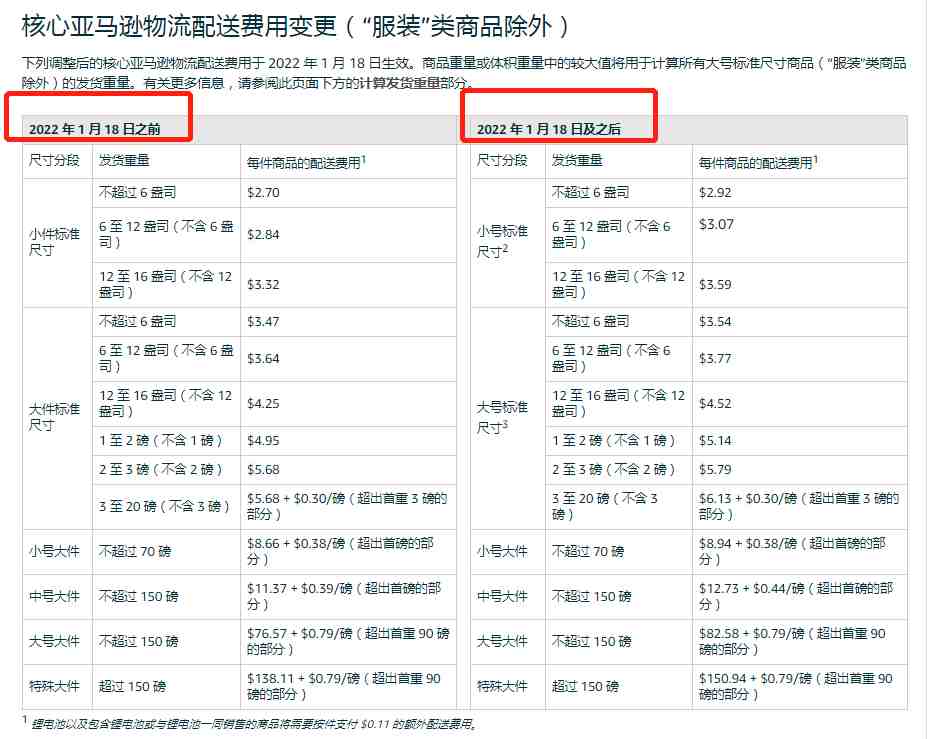Select the "$5.14" fee value

[715, 441]
